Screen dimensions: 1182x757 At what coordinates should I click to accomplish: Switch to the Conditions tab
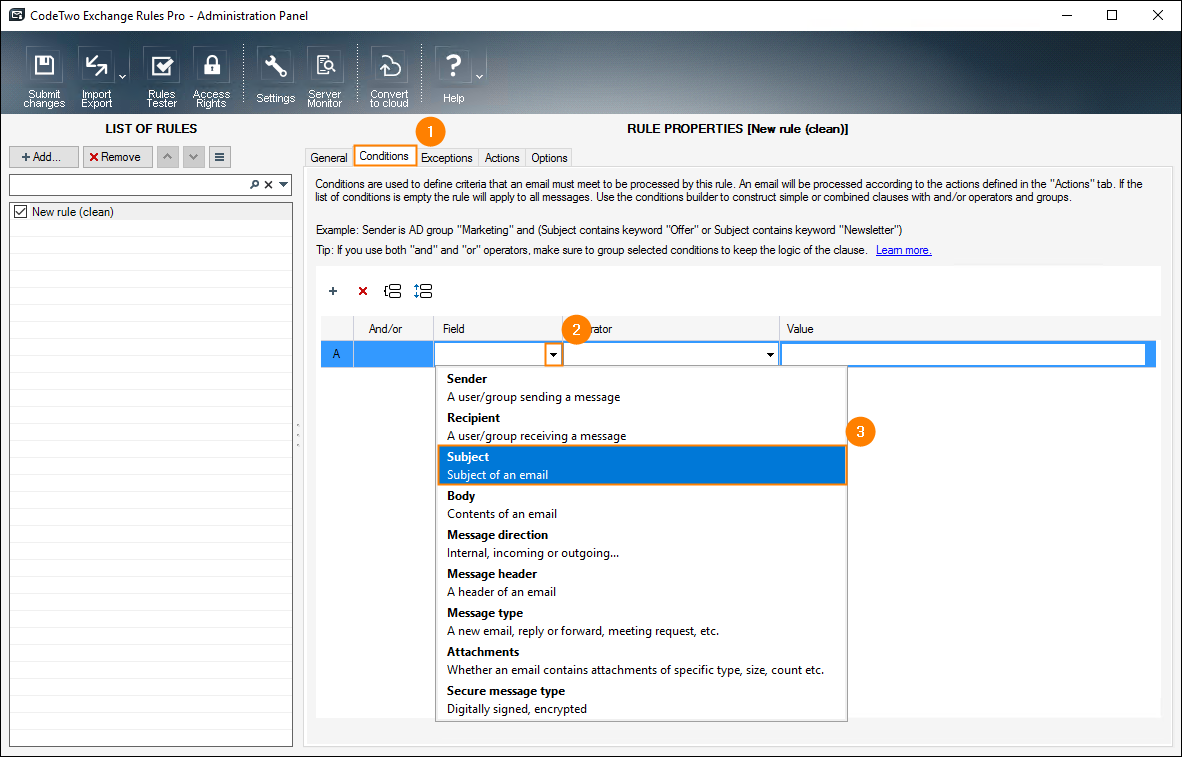tap(384, 156)
